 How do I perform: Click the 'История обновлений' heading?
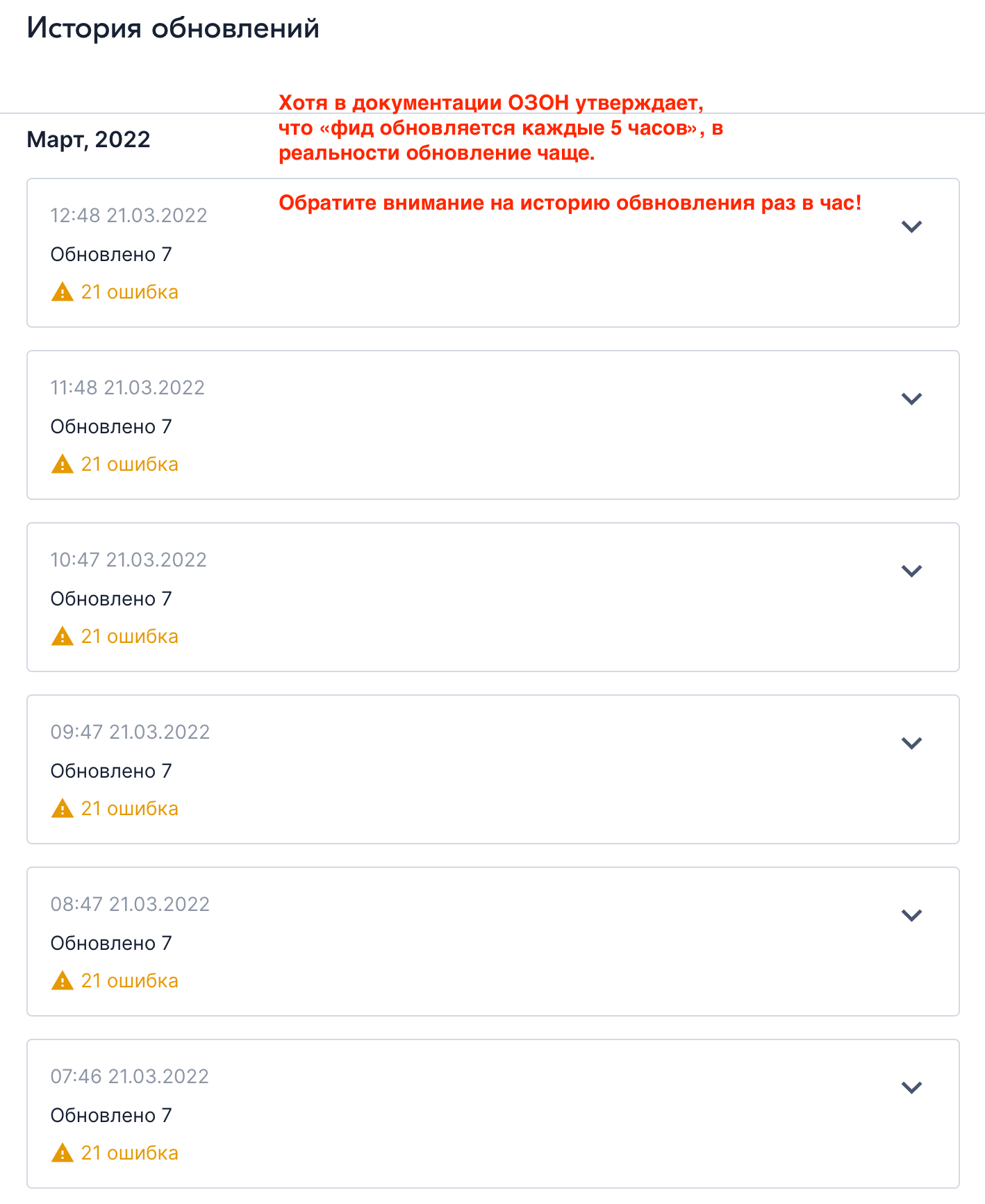point(173,28)
